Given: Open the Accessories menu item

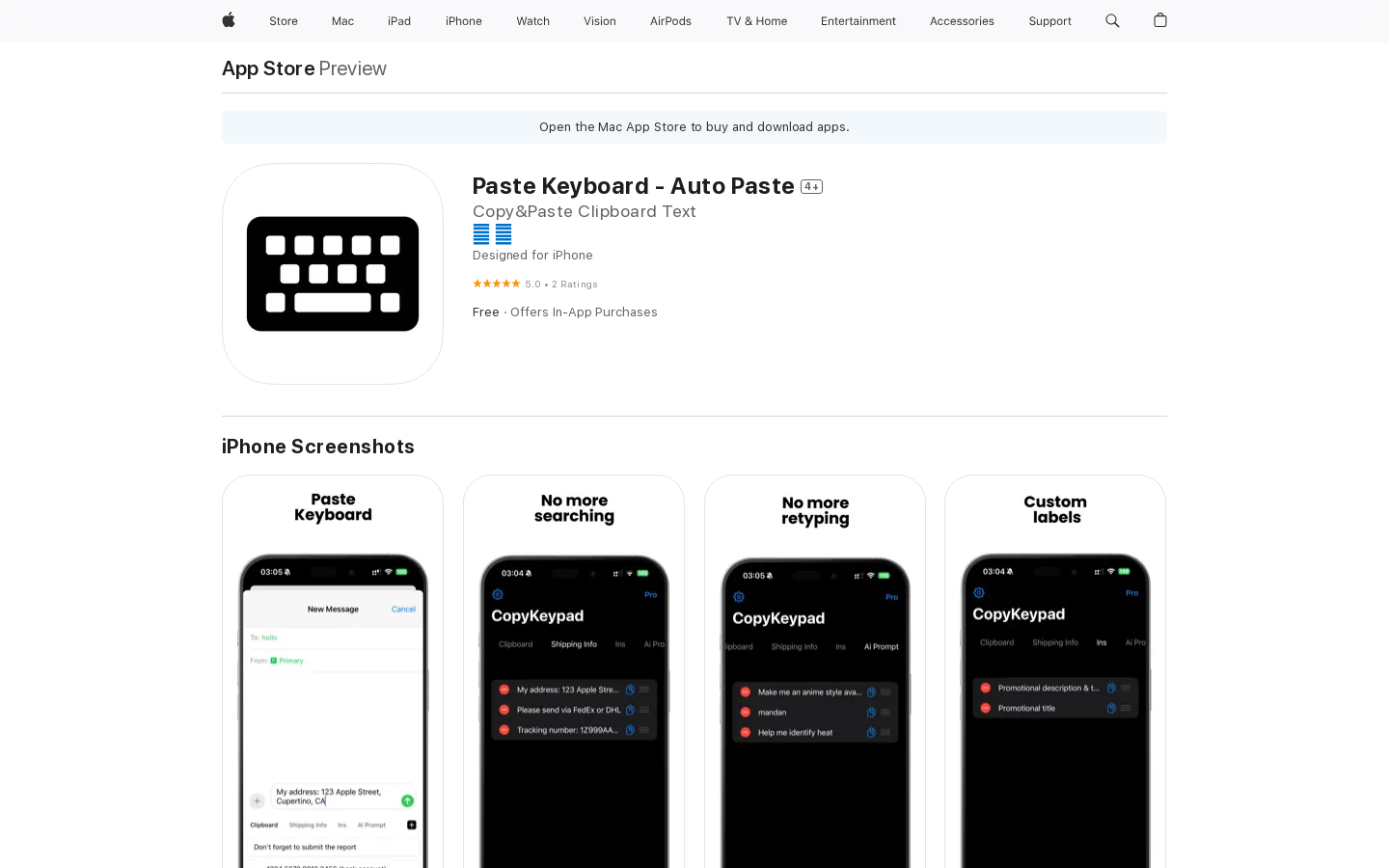Looking at the screenshot, I should coord(962,21).
